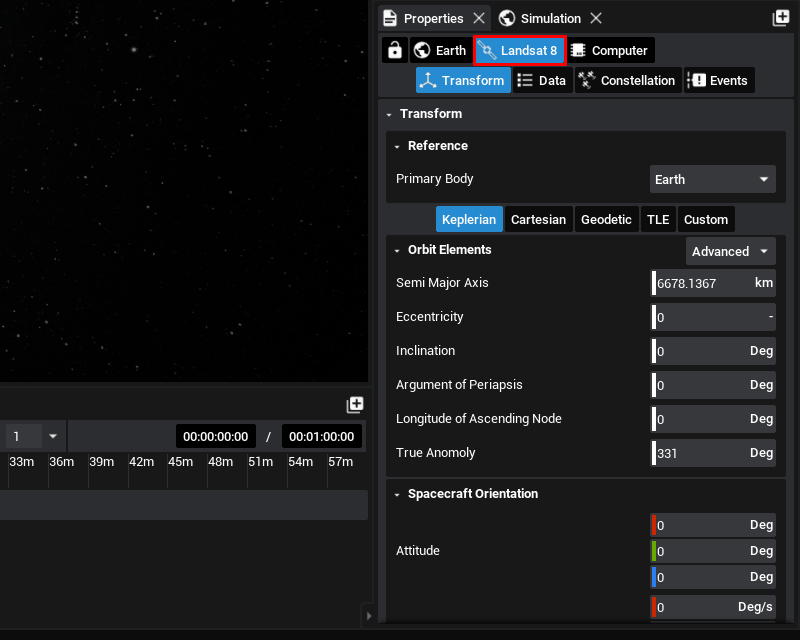This screenshot has width=800, height=640.
Task: Select the Landsat 8 spacecraft tab
Action: point(519,51)
